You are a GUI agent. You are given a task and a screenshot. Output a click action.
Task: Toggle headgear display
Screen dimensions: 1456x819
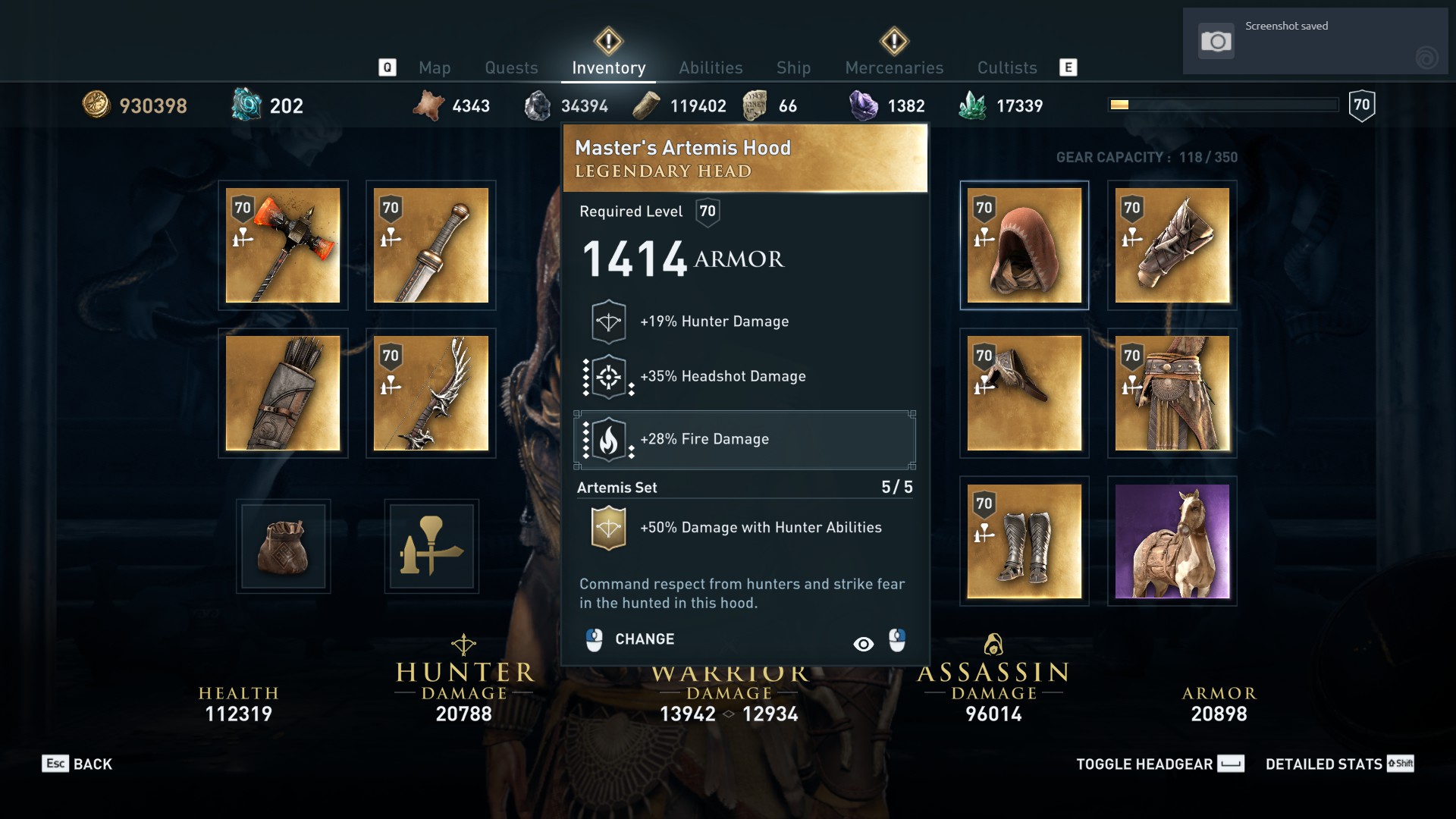coord(1160,764)
